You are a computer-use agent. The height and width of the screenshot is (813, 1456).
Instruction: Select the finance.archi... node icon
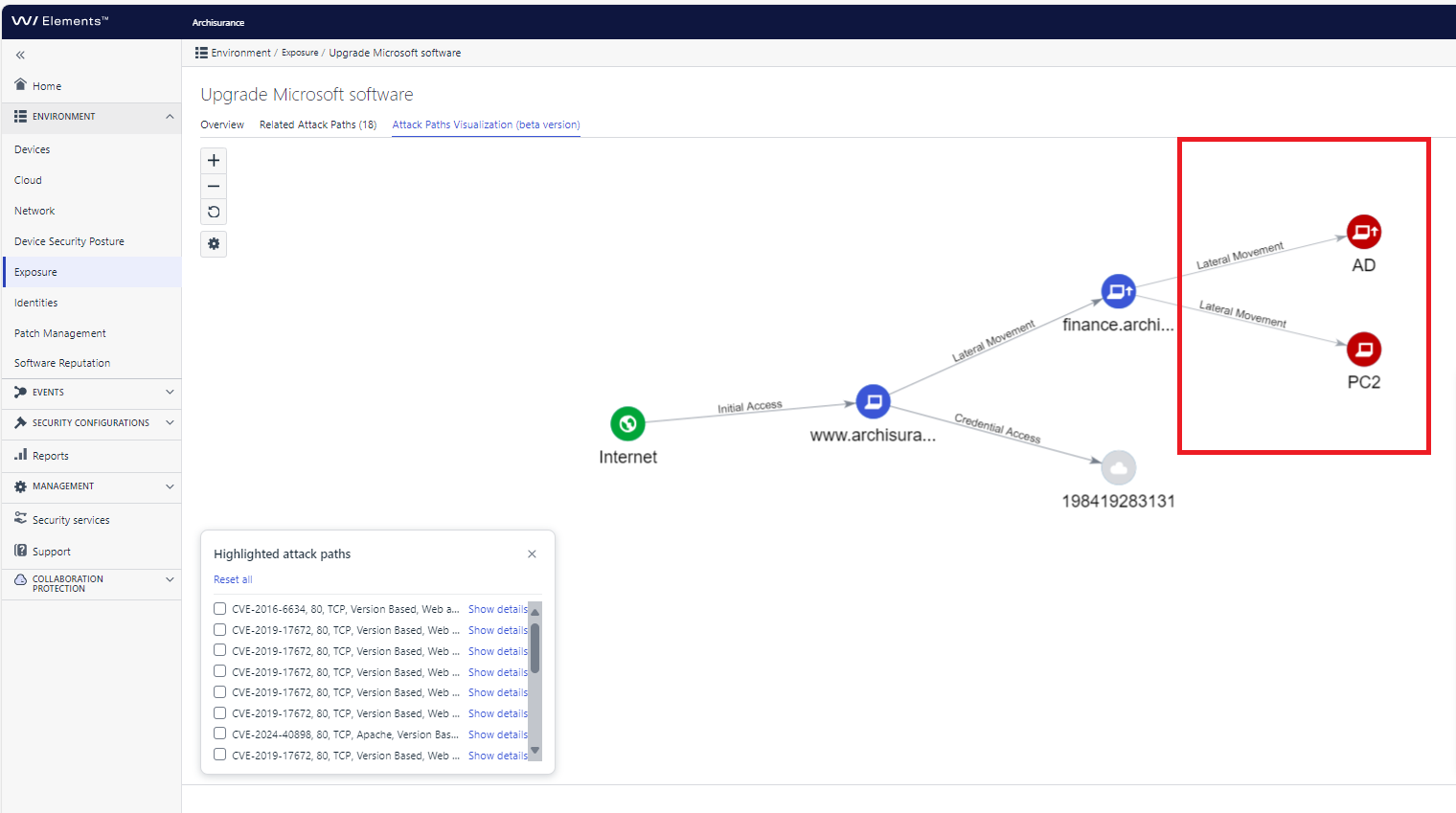click(1118, 290)
